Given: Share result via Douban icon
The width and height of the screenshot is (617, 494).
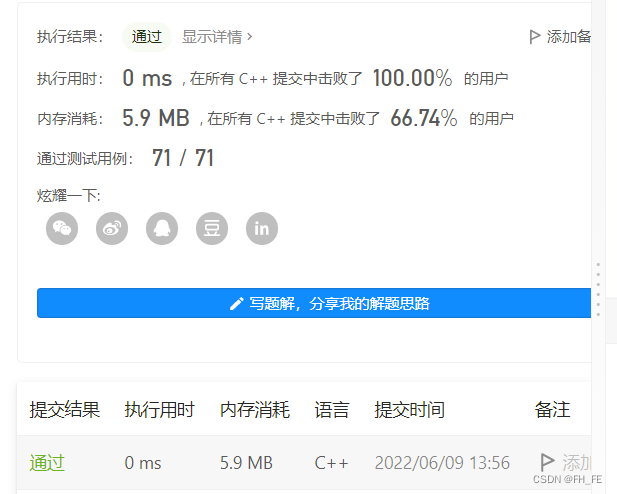Looking at the screenshot, I should coord(212,228).
